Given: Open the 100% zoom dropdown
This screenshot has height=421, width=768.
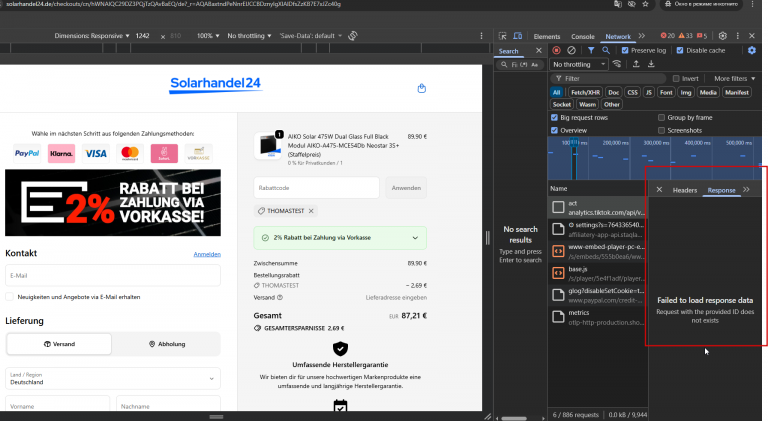Looking at the screenshot, I should click(208, 36).
